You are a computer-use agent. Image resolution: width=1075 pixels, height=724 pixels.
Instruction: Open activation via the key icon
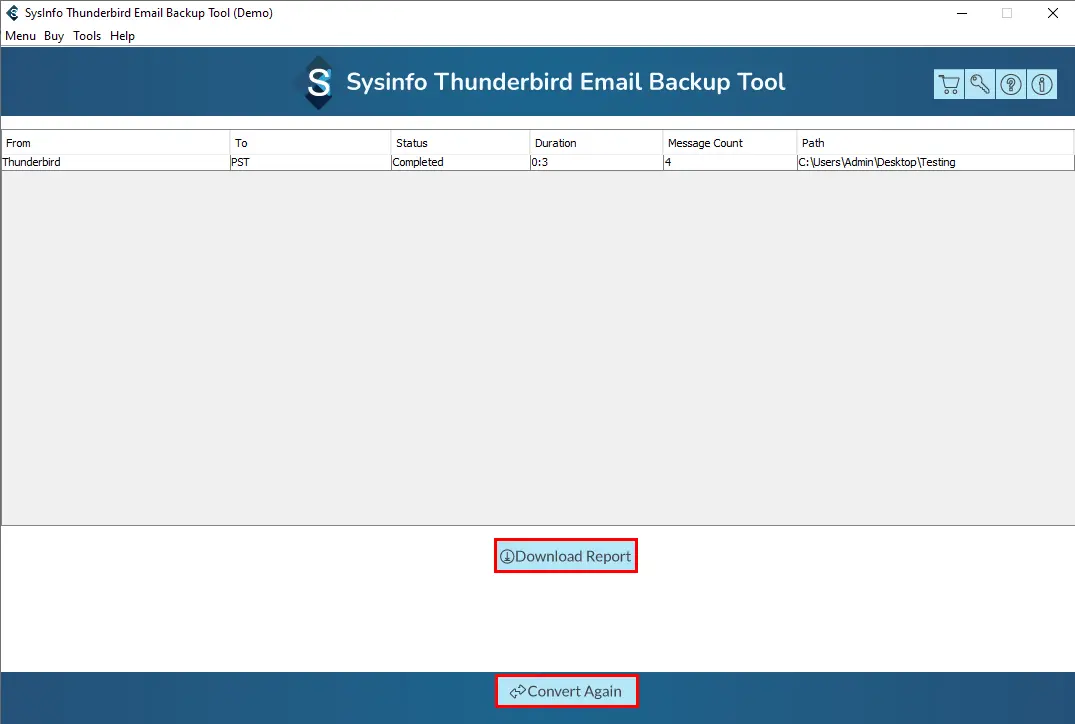(980, 84)
